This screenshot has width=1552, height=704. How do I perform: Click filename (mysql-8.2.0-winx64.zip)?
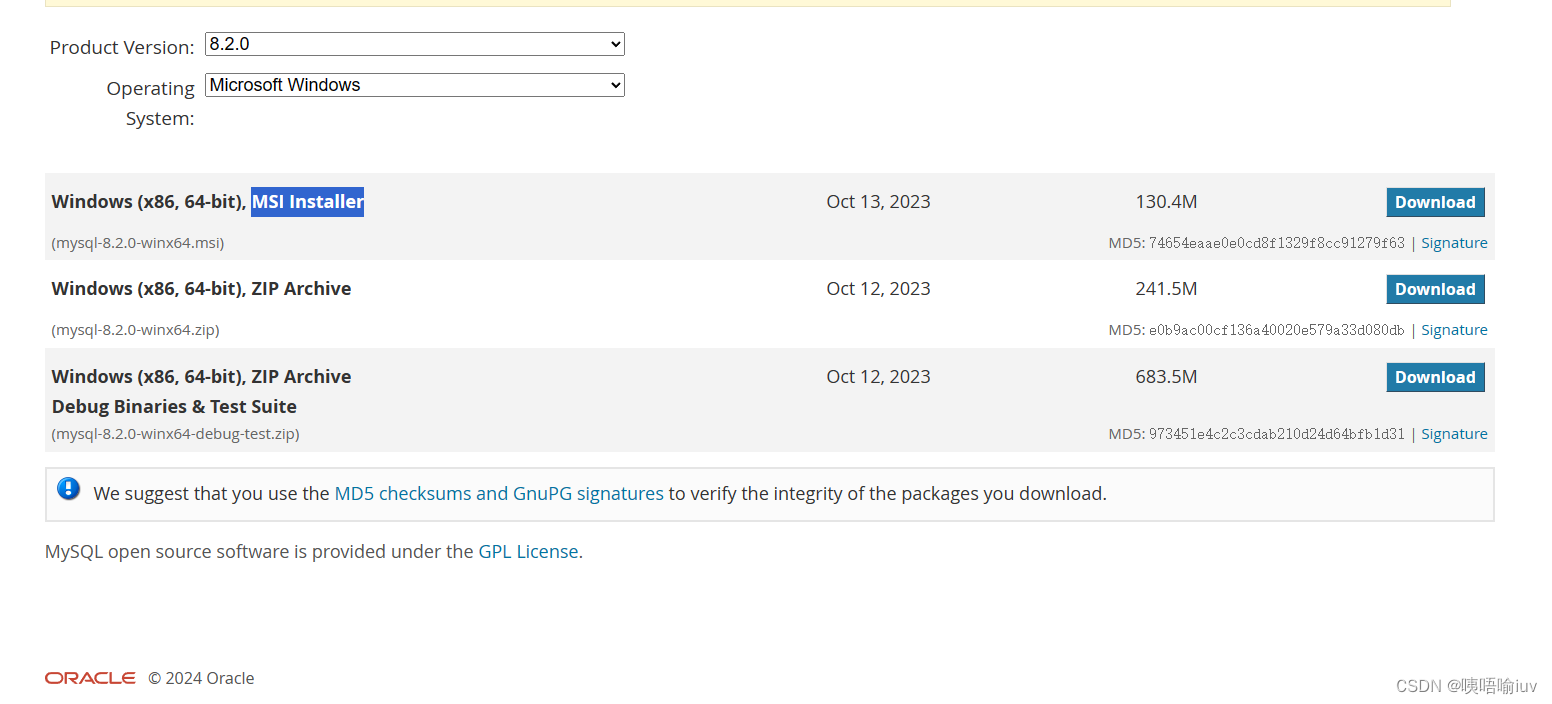pyautogui.click(x=135, y=330)
